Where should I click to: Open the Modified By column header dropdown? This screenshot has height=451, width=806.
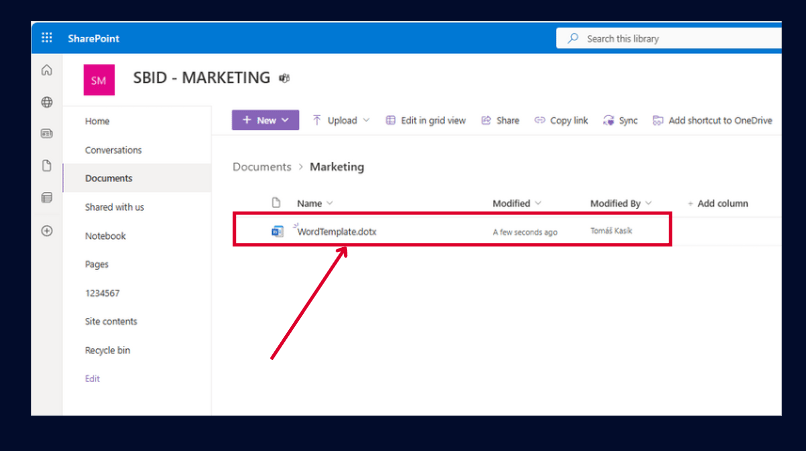click(x=620, y=204)
